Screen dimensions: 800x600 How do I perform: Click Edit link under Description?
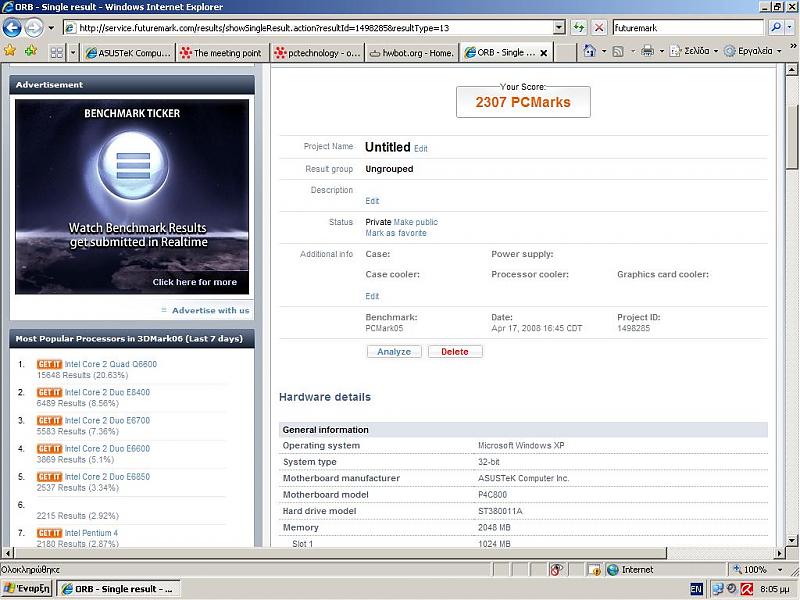click(x=372, y=201)
